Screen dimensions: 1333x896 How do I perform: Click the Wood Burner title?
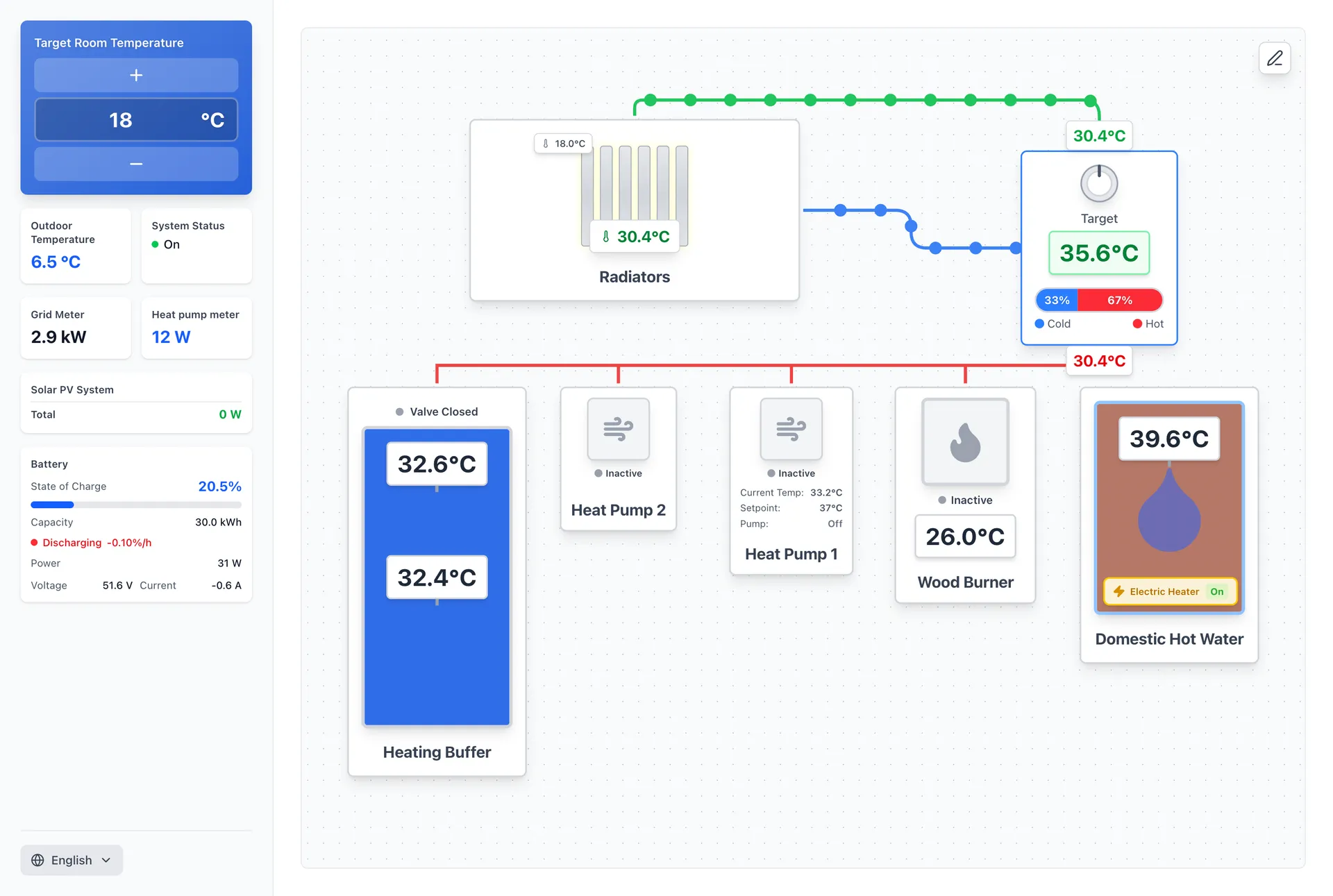tap(965, 582)
